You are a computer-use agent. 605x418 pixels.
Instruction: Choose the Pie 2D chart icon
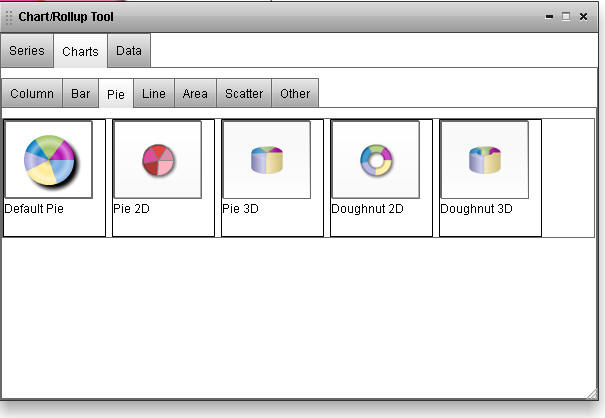pyautogui.click(x=158, y=160)
